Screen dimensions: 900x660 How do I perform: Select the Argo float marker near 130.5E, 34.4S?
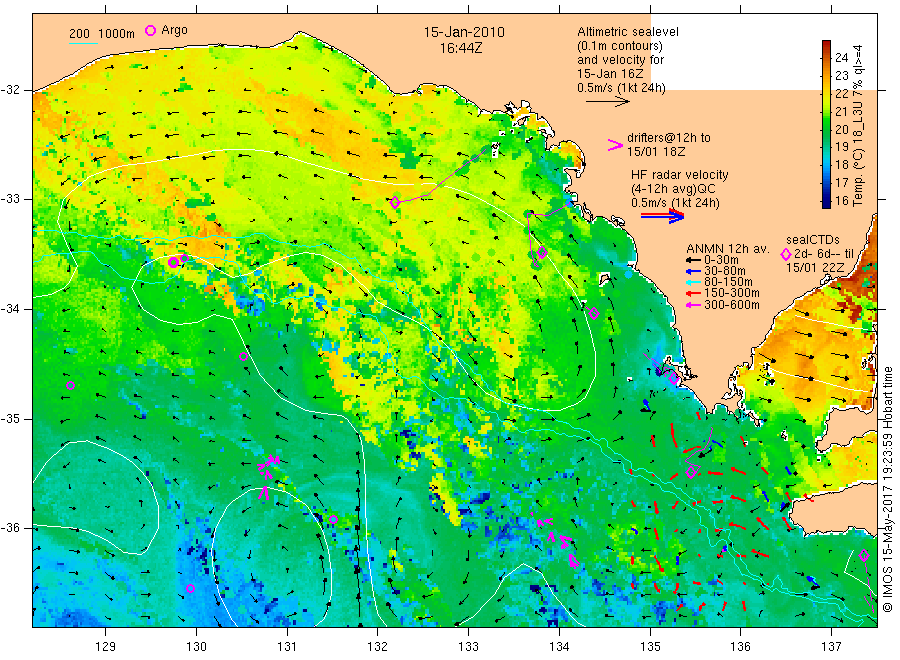point(243,356)
